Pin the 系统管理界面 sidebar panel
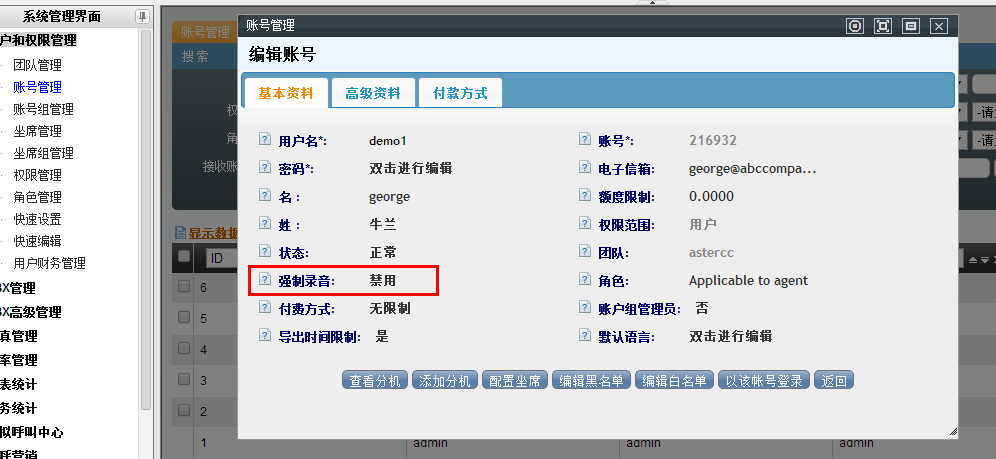This screenshot has width=996, height=459. 142,17
